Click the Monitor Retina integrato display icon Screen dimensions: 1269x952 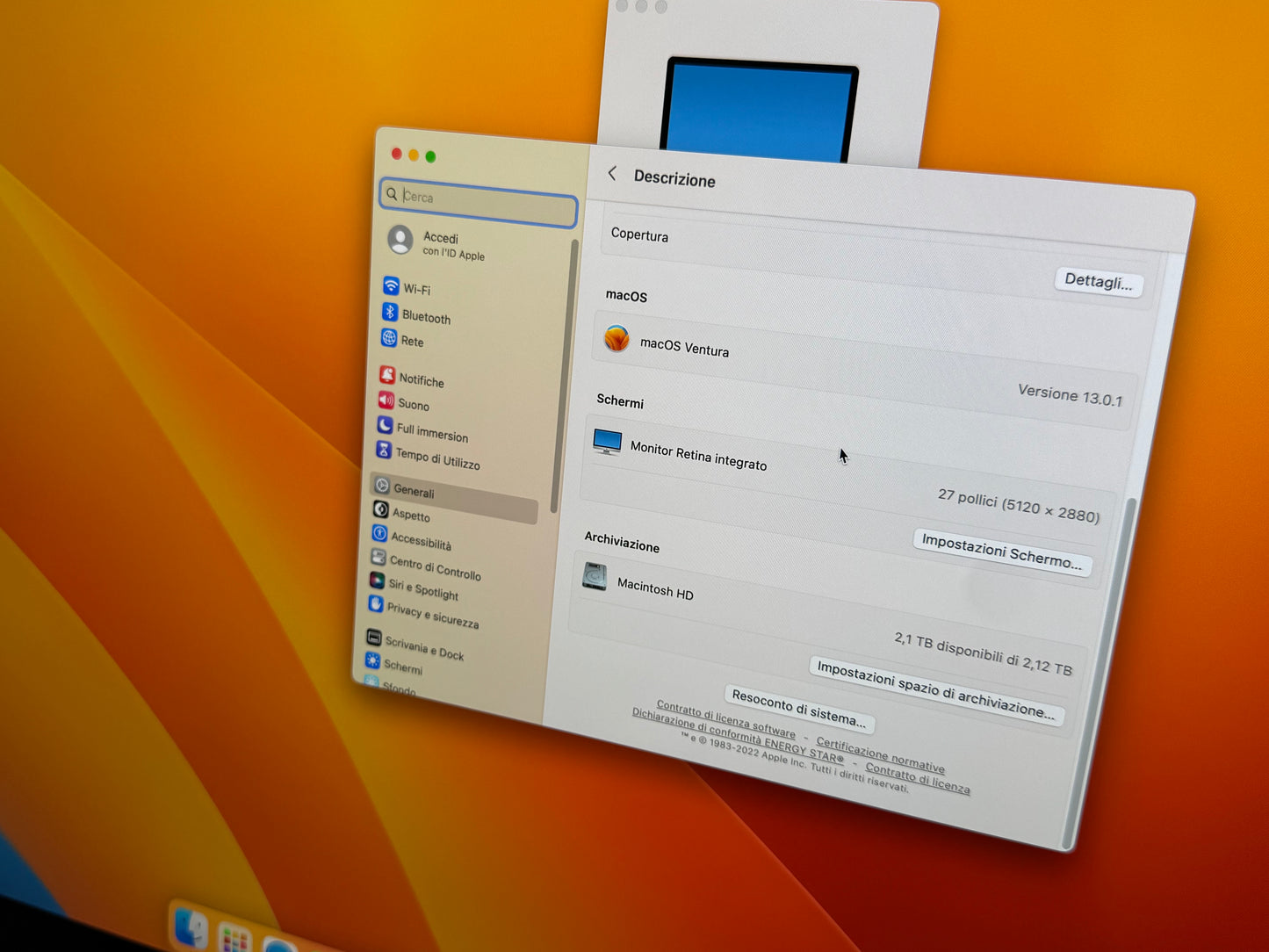[x=607, y=442]
